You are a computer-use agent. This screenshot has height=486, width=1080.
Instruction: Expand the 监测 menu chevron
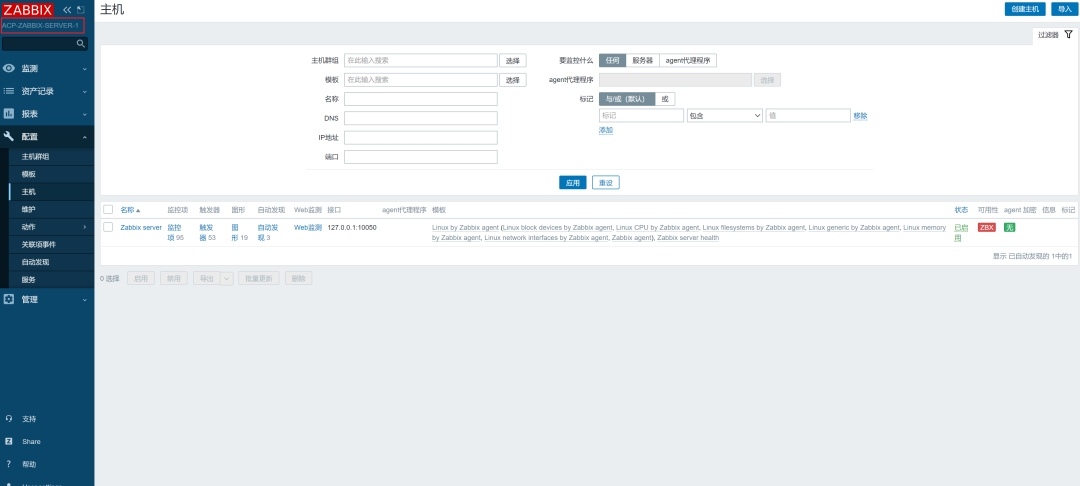tap(85, 69)
